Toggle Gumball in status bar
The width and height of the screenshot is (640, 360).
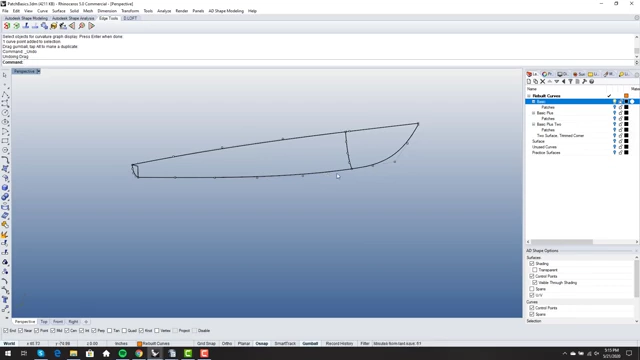[310, 344]
